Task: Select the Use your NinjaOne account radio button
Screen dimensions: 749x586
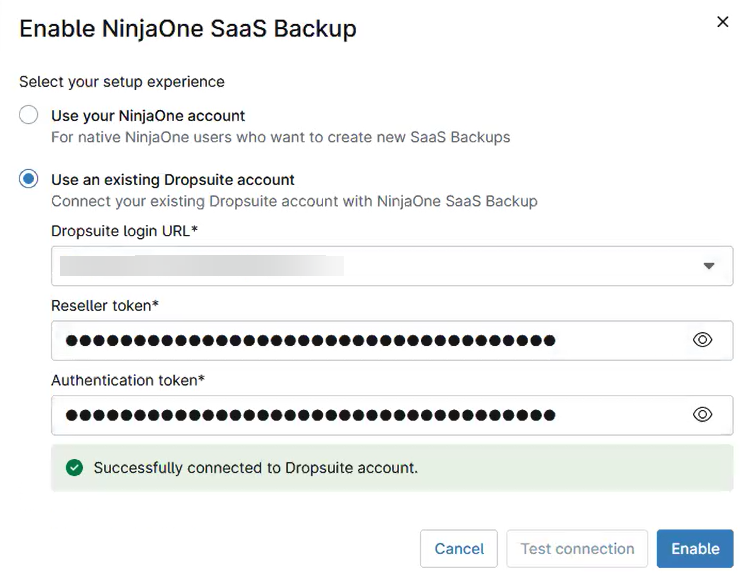Action: click(x=29, y=115)
